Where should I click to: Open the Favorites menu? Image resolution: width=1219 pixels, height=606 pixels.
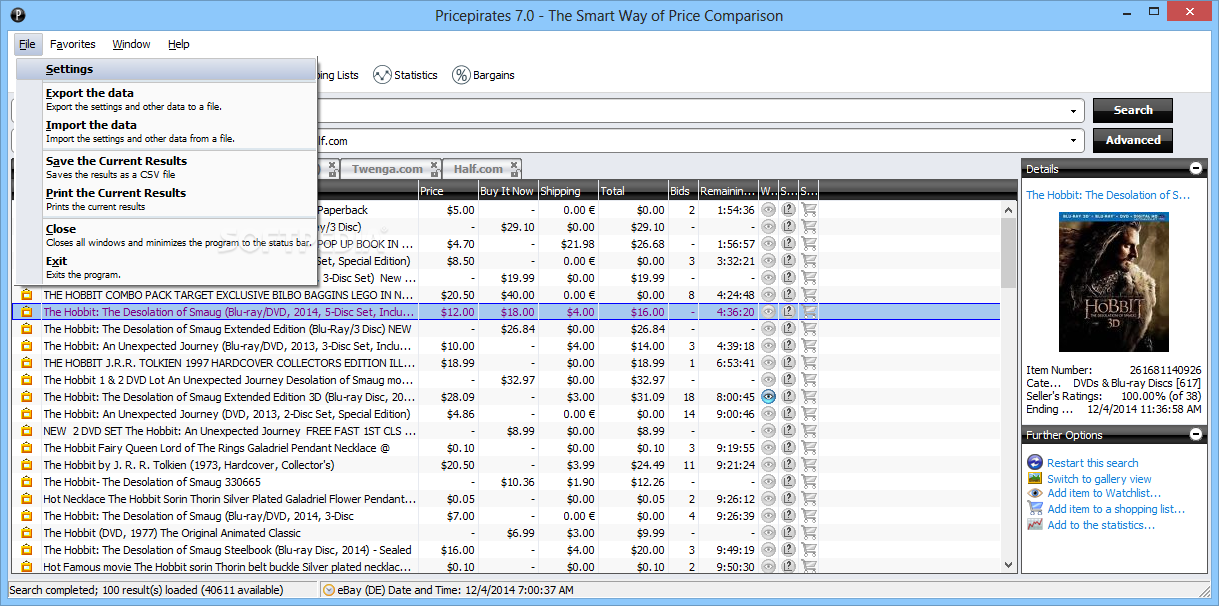(73, 44)
